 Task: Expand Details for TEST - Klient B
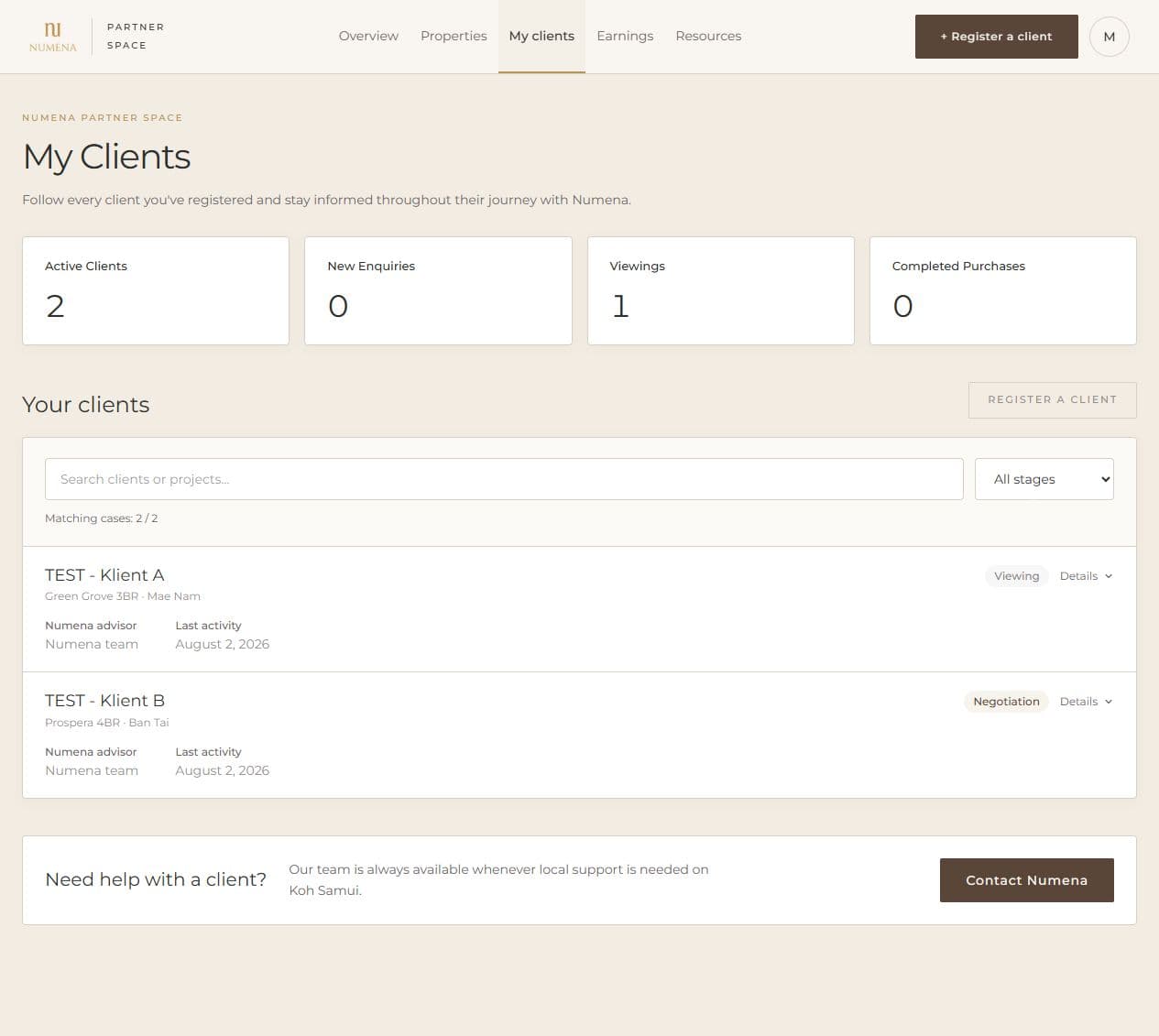point(1086,702)
